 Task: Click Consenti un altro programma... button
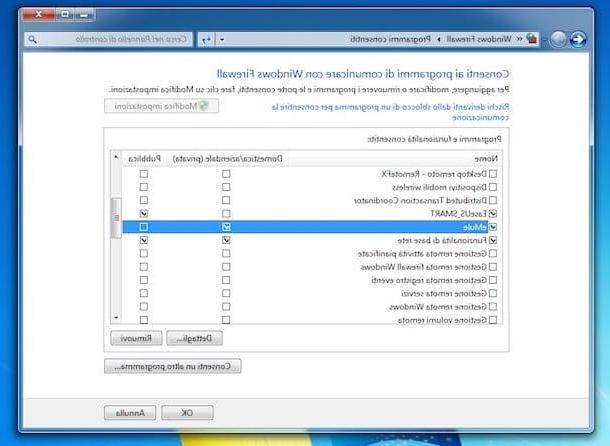pyautogui.click(x=173, y=366)
